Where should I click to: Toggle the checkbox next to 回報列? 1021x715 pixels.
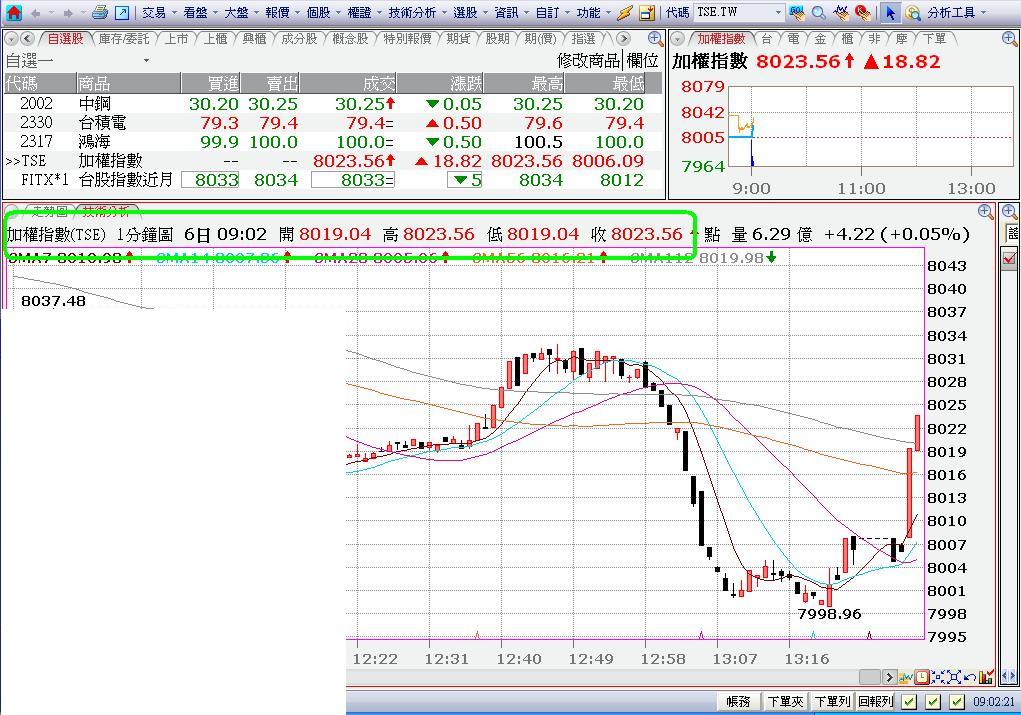point(910,701)
